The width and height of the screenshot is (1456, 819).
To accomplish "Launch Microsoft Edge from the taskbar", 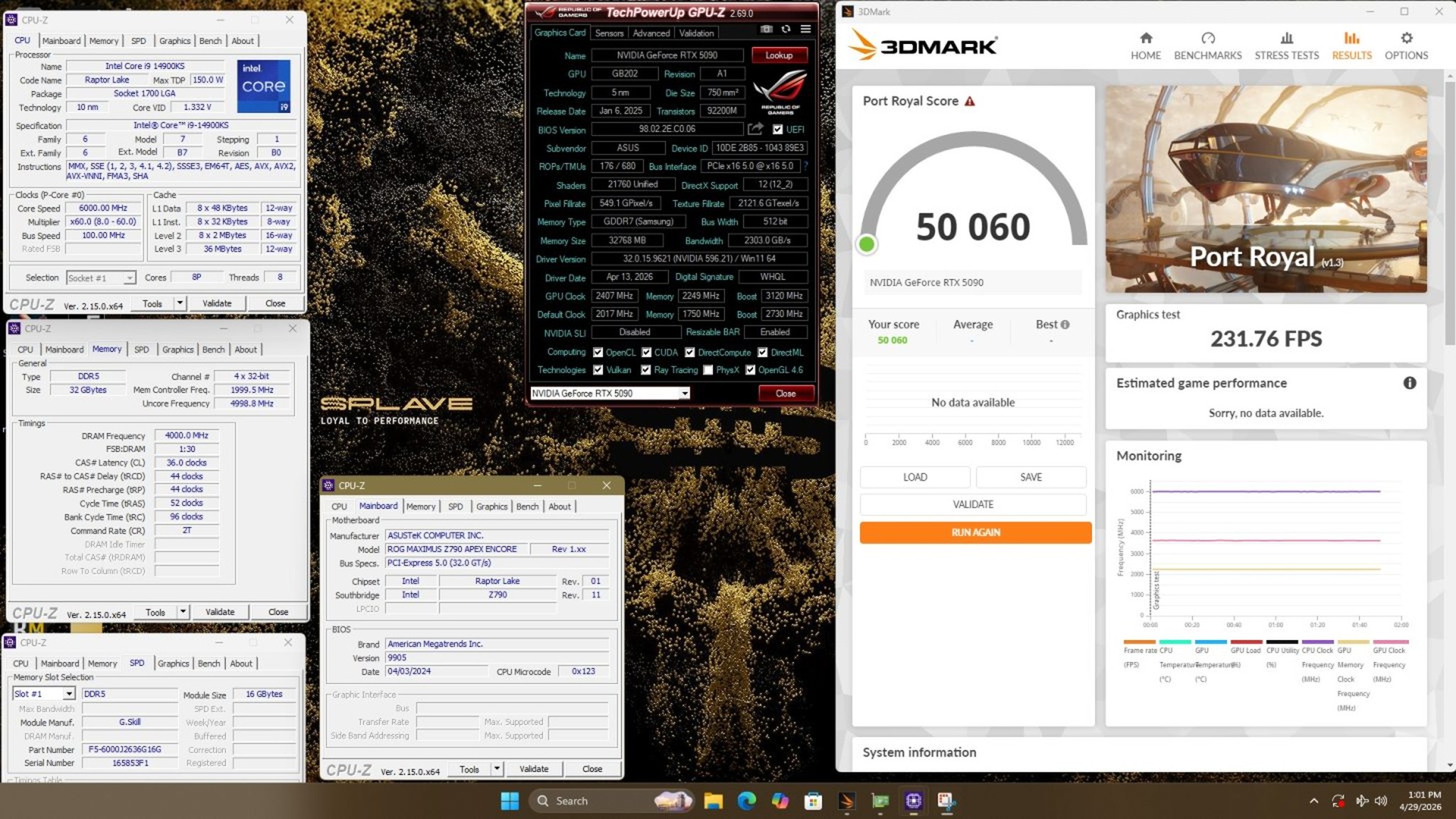I will (746, 801).
